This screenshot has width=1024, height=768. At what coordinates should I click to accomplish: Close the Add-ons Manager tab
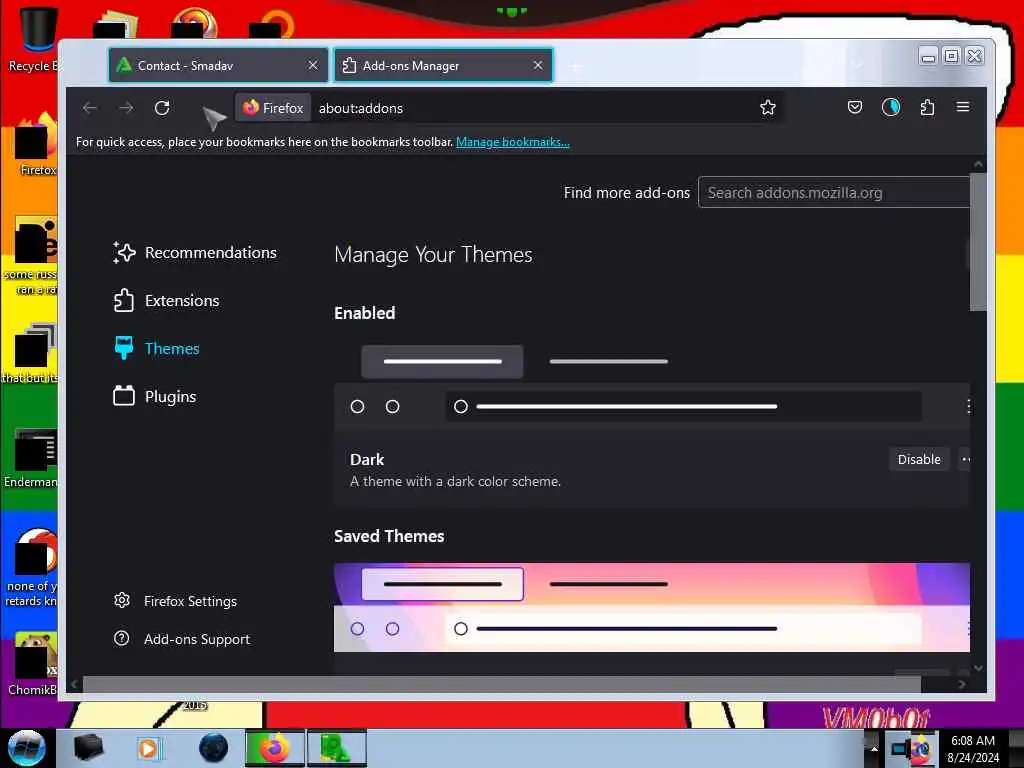(x=537, y=65)
